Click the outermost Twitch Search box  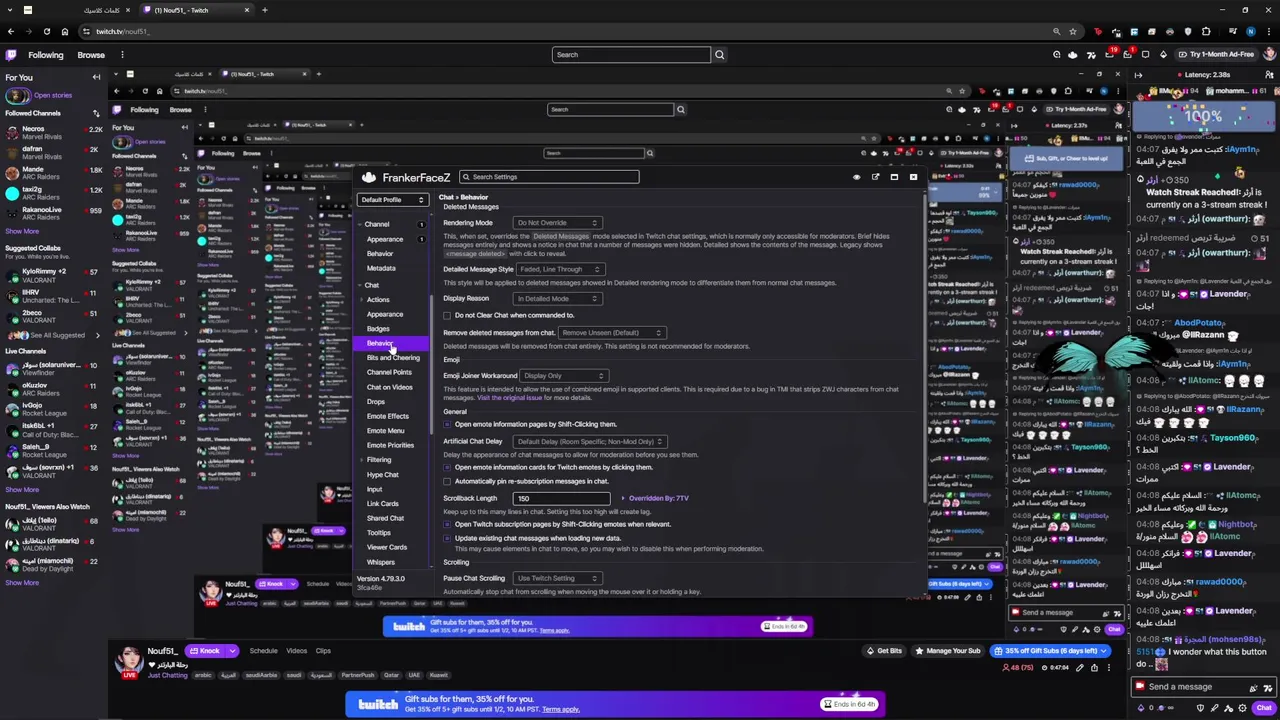631,55
